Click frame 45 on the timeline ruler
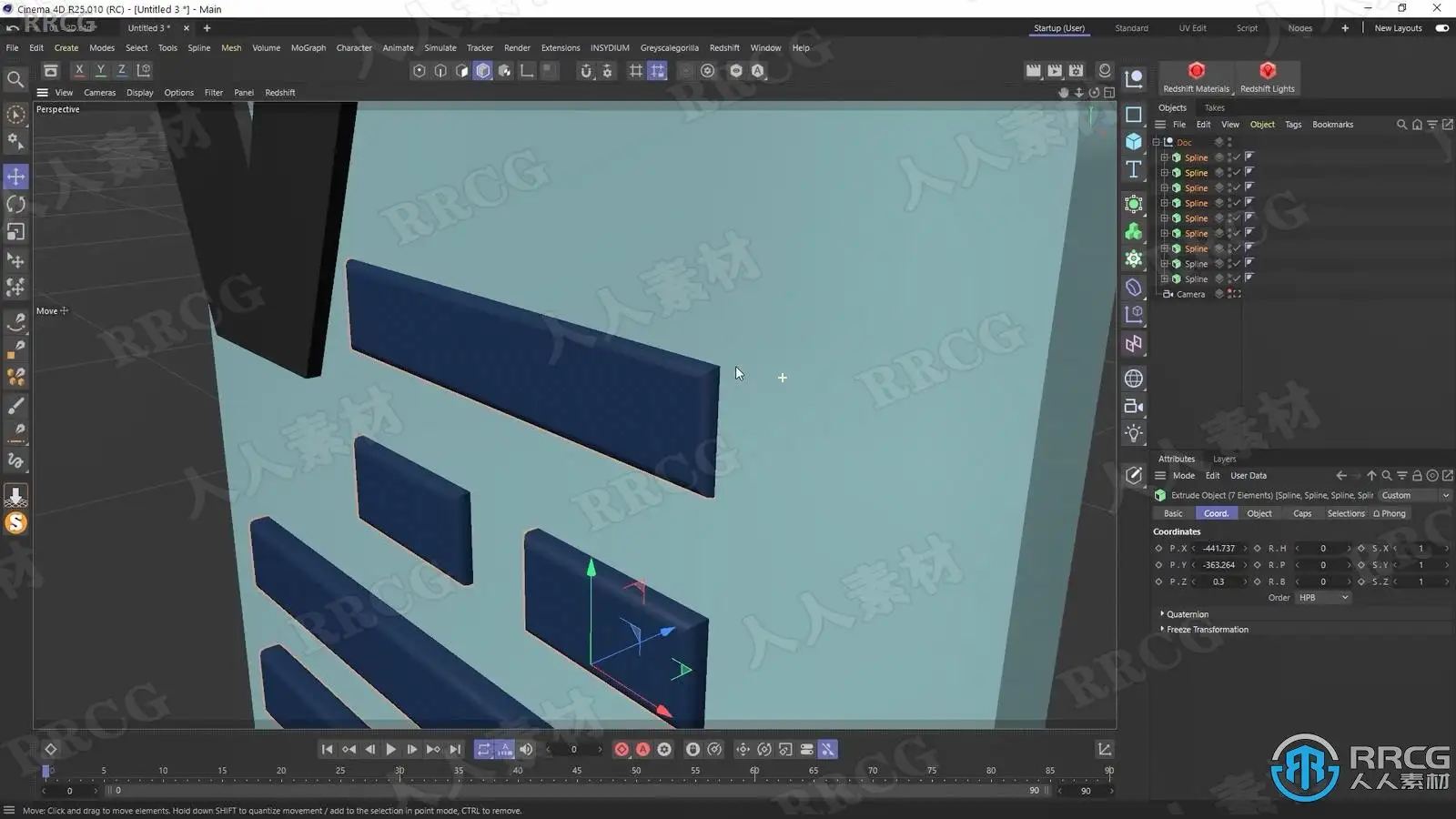This screenshot has height=819, width=1456. click(x=577, y=771)
